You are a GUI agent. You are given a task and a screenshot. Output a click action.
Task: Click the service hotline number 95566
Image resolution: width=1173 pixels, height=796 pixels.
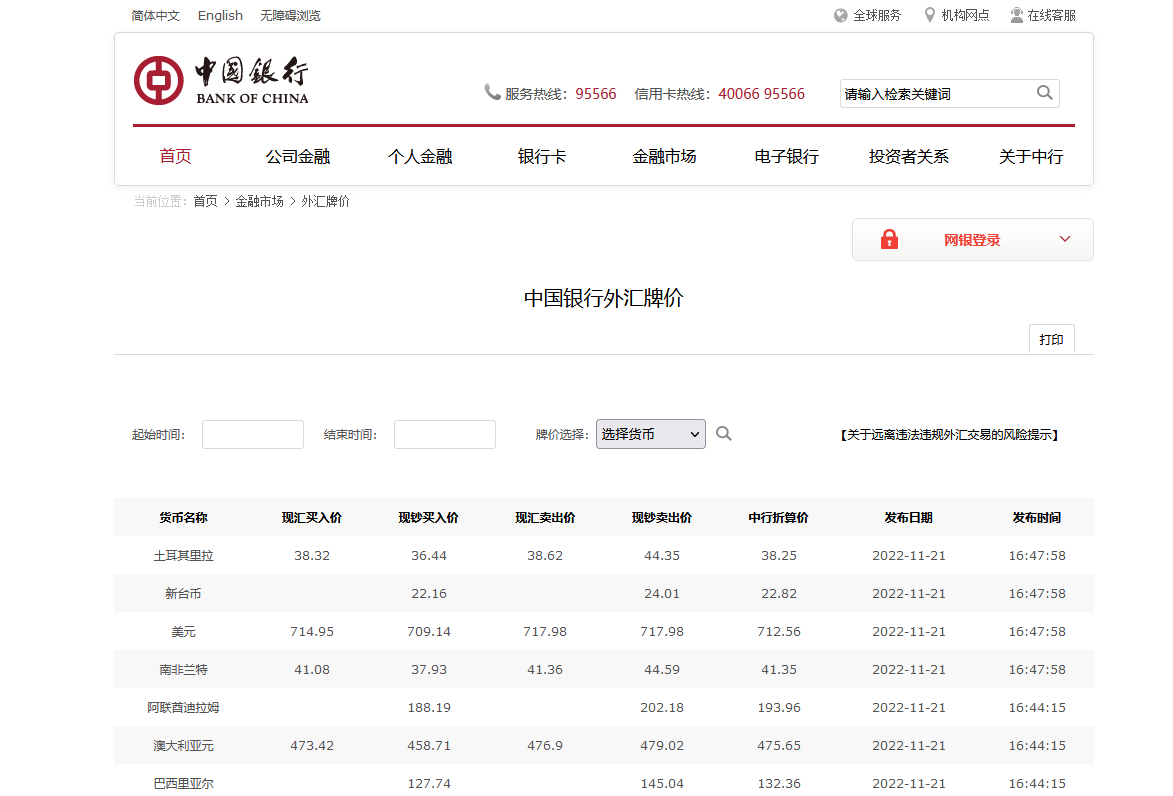coord(595,94)
